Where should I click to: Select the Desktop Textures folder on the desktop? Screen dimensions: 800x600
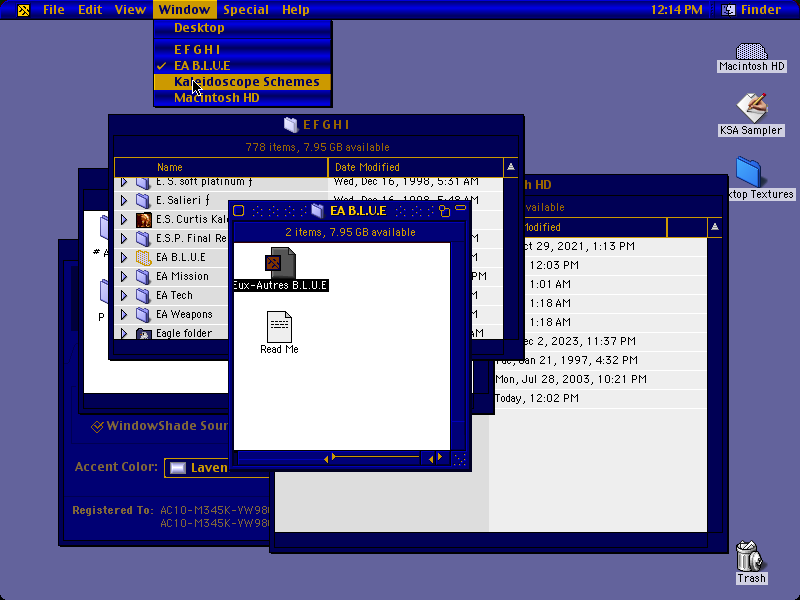[748, 172]
